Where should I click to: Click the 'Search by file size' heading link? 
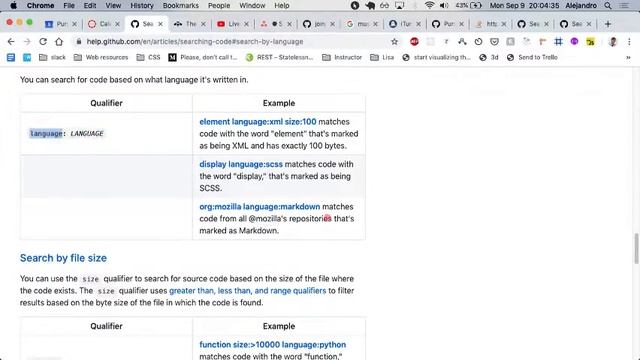(x=63, y=258)
